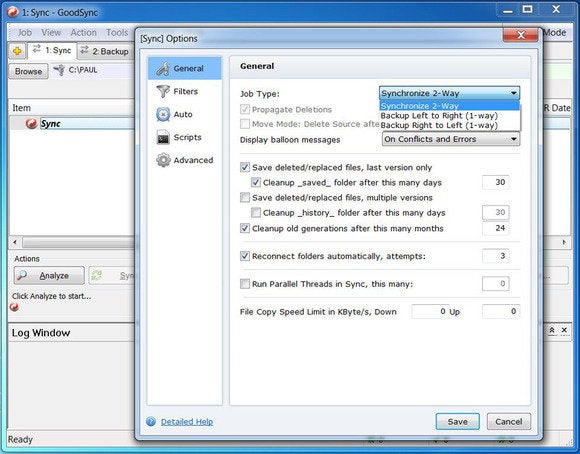Click the add new job plus icon
580x454 pixels.
click(17, 51)
